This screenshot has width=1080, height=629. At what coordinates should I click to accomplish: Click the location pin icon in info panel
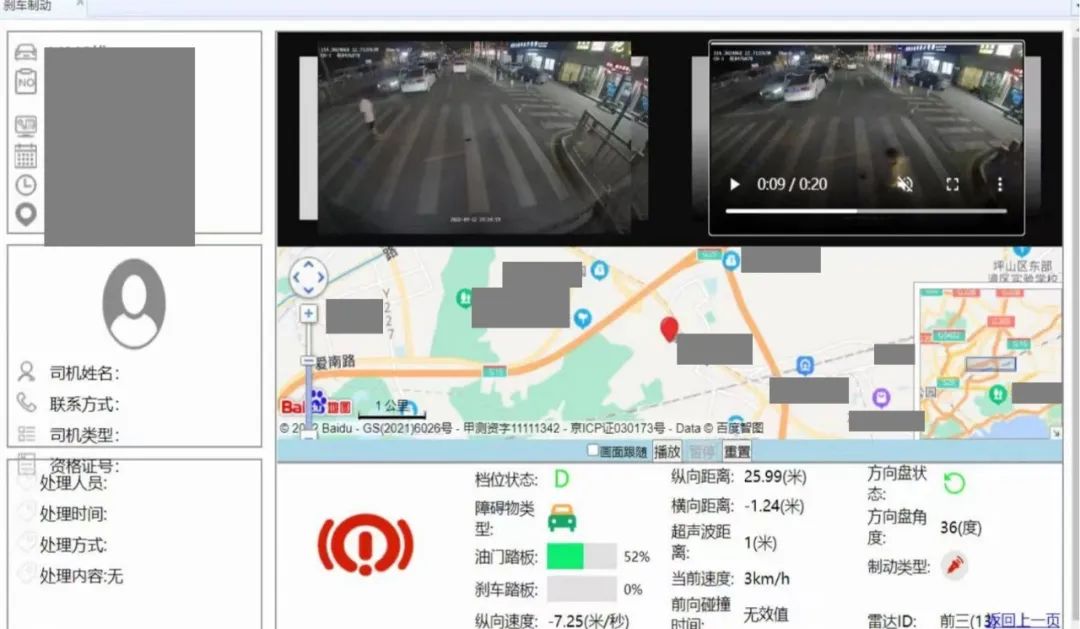point(26,214)
